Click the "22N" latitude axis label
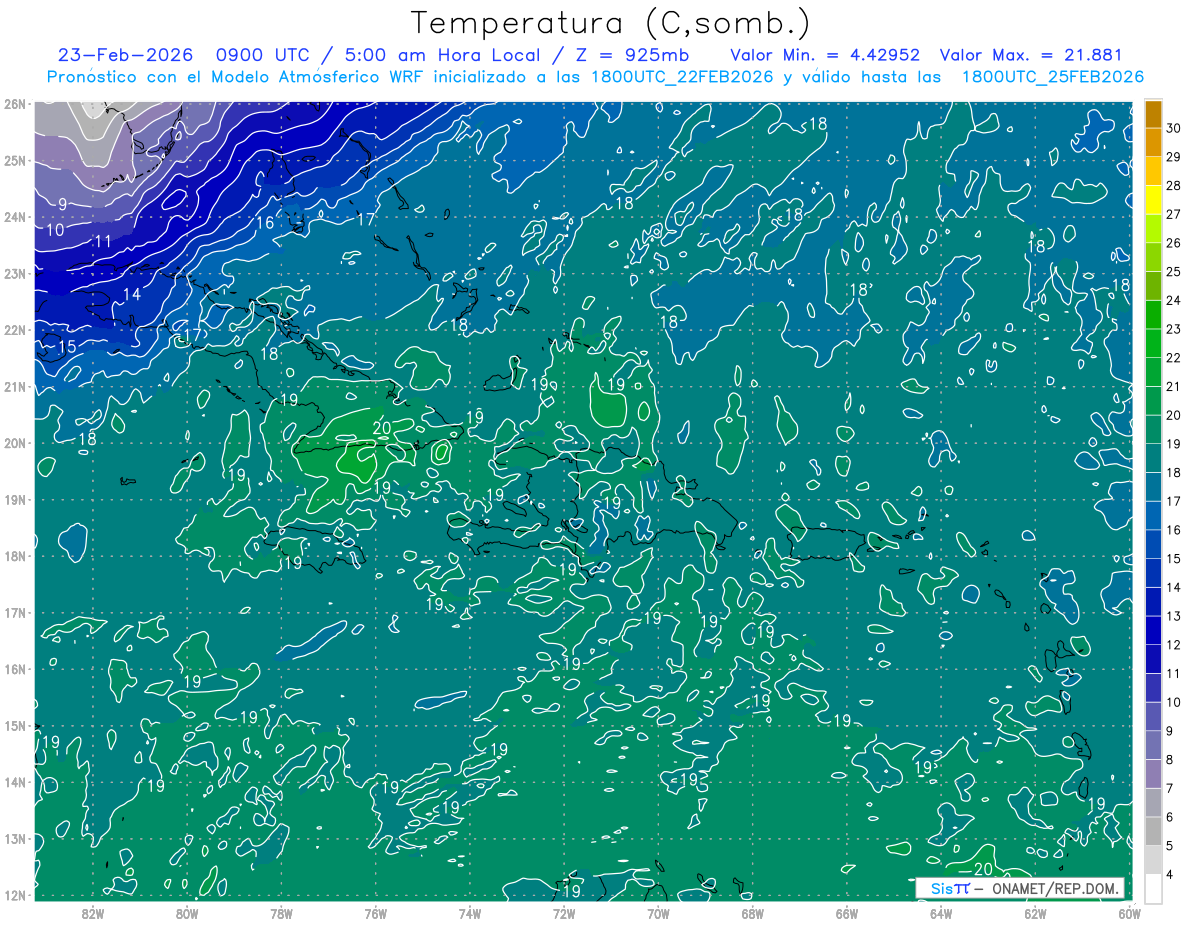1200x927 pixels. pos(14,330)
